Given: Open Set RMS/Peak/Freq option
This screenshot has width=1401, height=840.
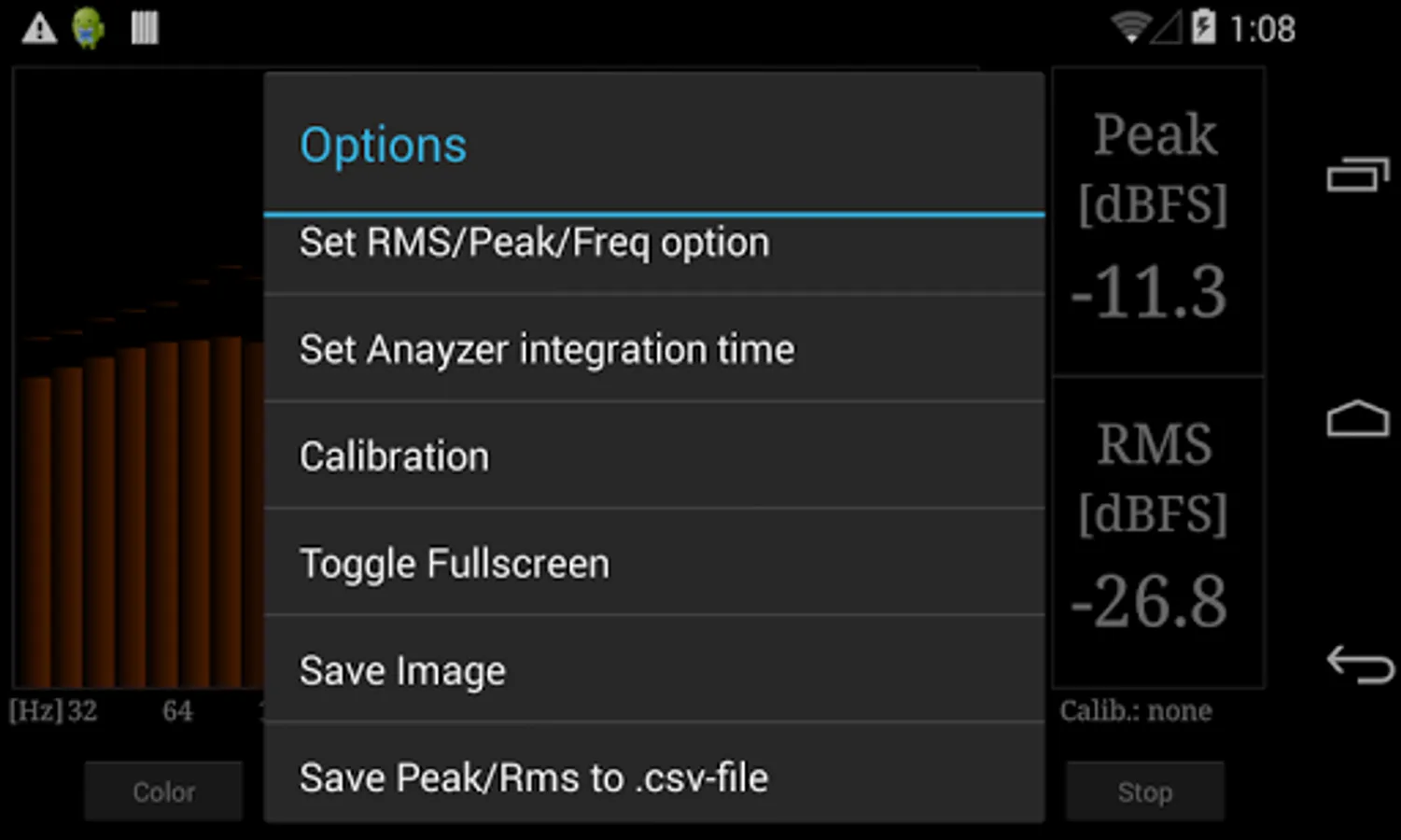Looking at the screenshot, I should click(653, 245).
